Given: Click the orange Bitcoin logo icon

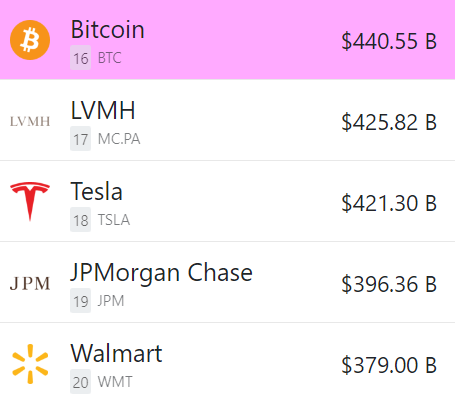Looking at the screenshot, I should [x=30, y=40].
